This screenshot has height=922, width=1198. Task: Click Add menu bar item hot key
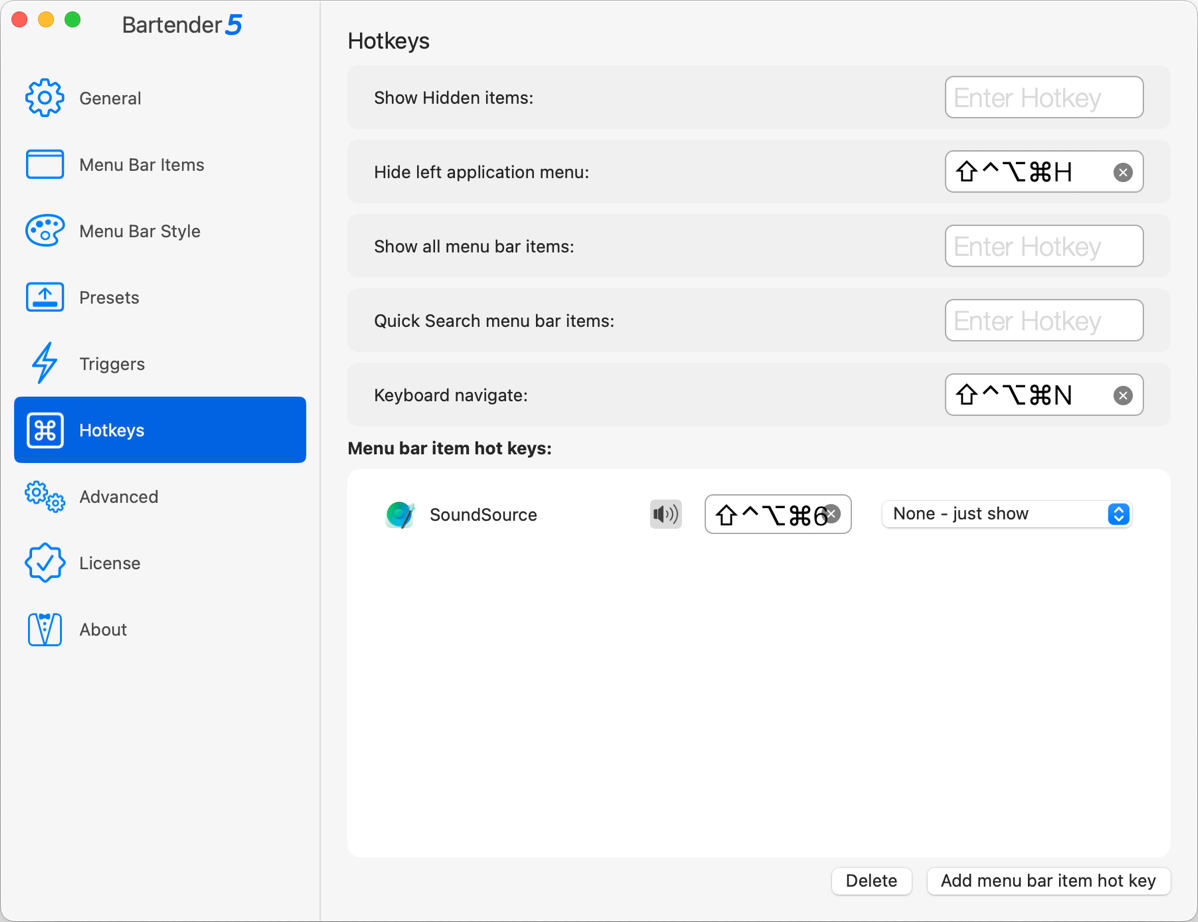pyautogui.click(x=1048, y=881)
